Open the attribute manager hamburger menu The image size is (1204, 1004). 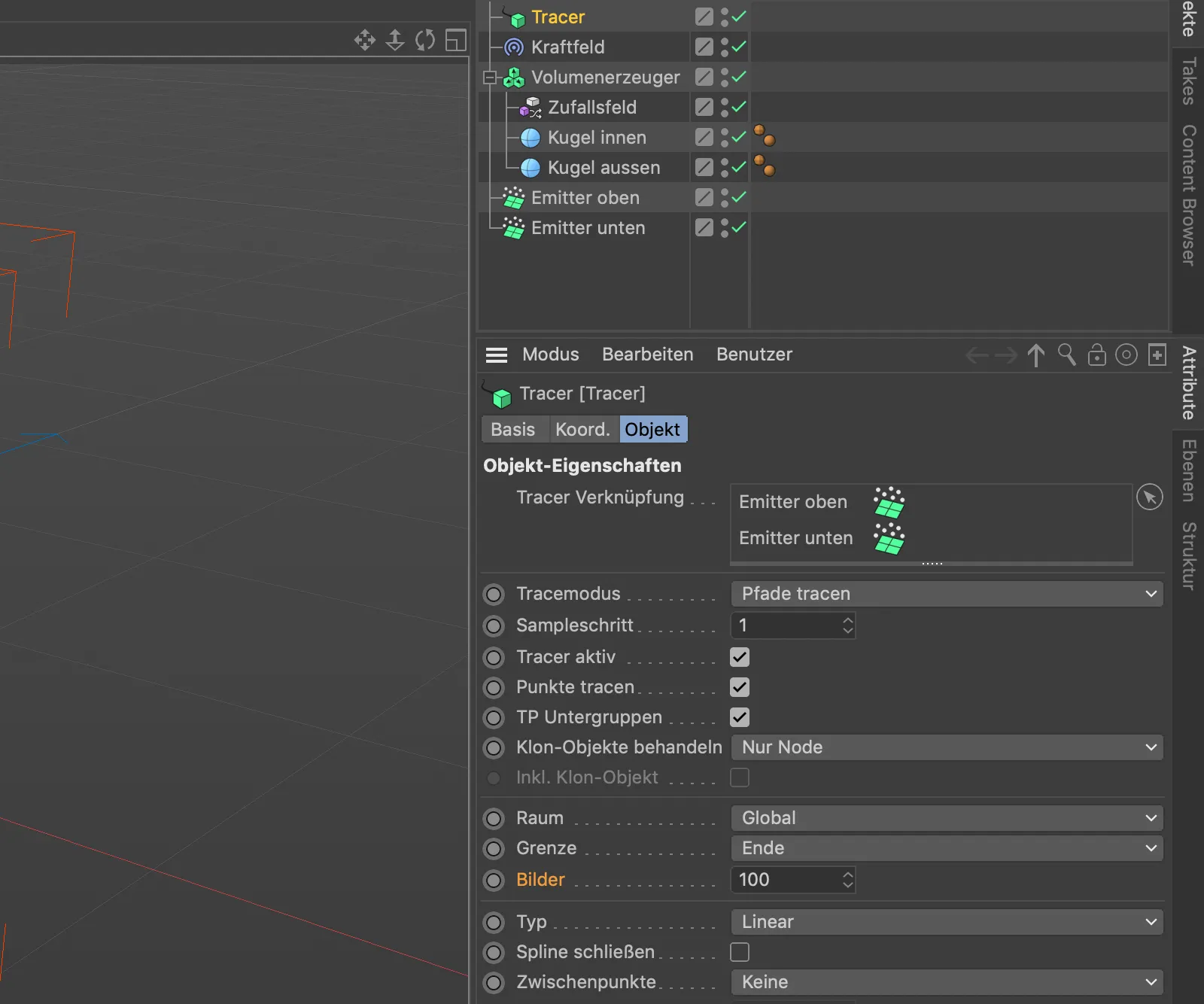[497, 354]
